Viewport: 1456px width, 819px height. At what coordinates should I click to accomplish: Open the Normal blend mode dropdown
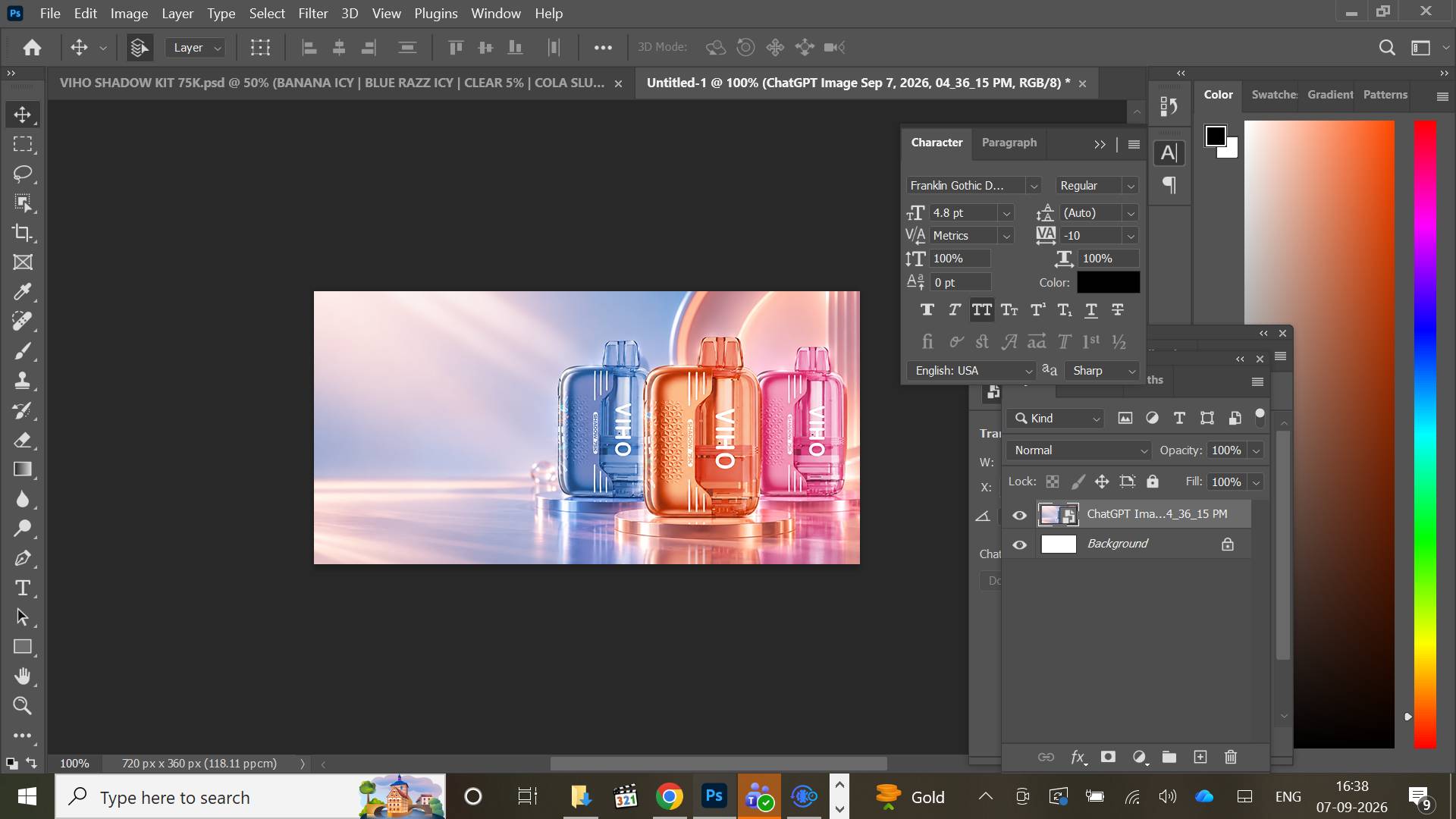tap(1079, 450)
